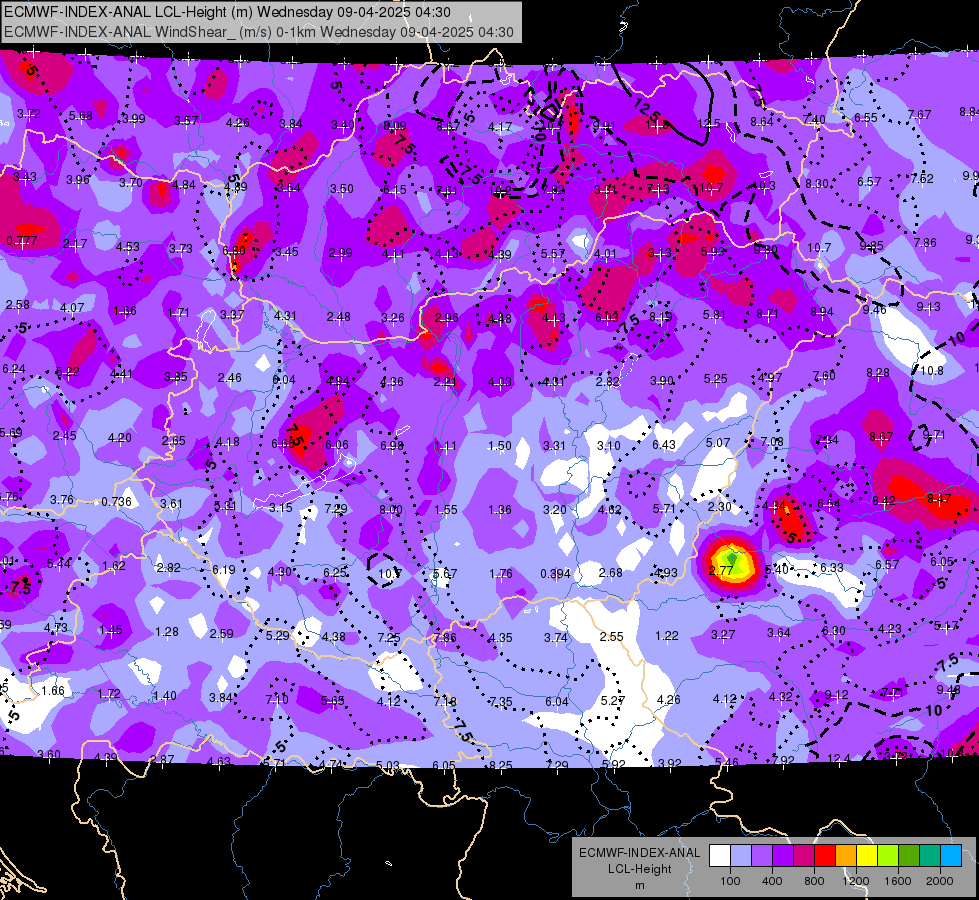Click legend label ECMWF-INDEX-ANAL in legend box
The height and width of the screenshot is (900, 979).
point(639,853)
